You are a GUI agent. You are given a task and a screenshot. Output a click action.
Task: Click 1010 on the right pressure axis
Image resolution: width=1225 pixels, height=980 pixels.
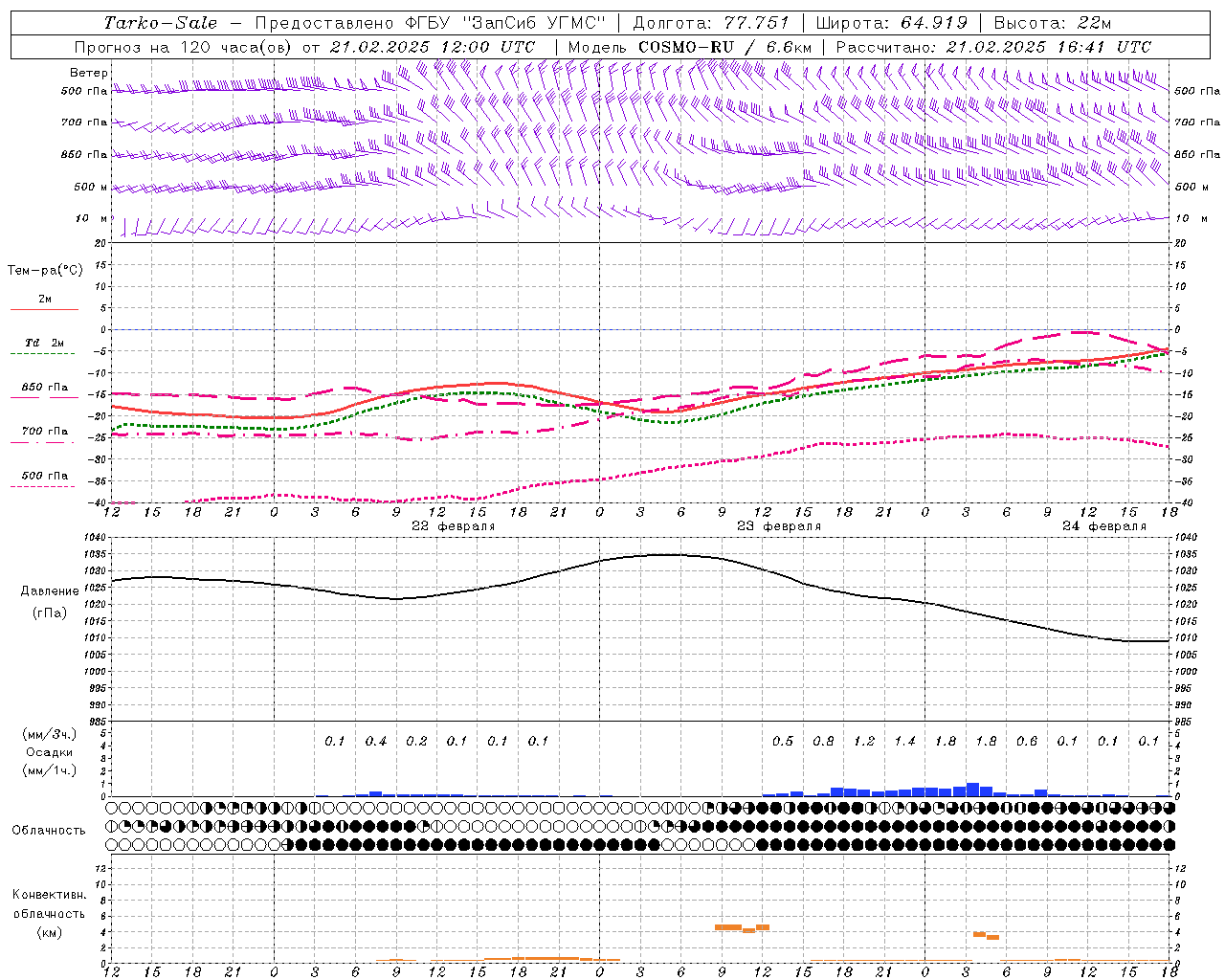[1186, 638]
